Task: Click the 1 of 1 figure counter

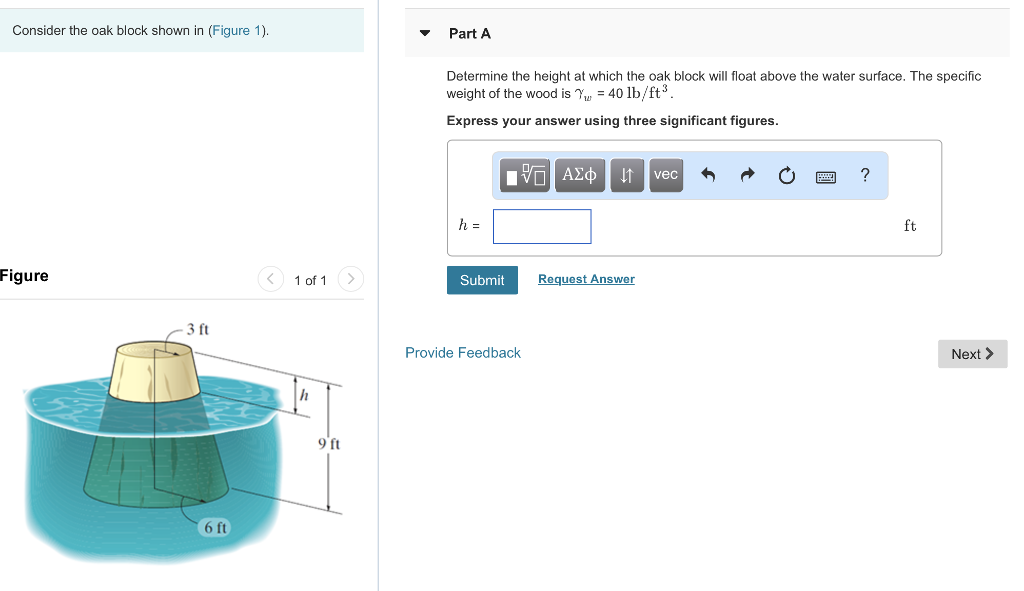Action: click(310, 280)
